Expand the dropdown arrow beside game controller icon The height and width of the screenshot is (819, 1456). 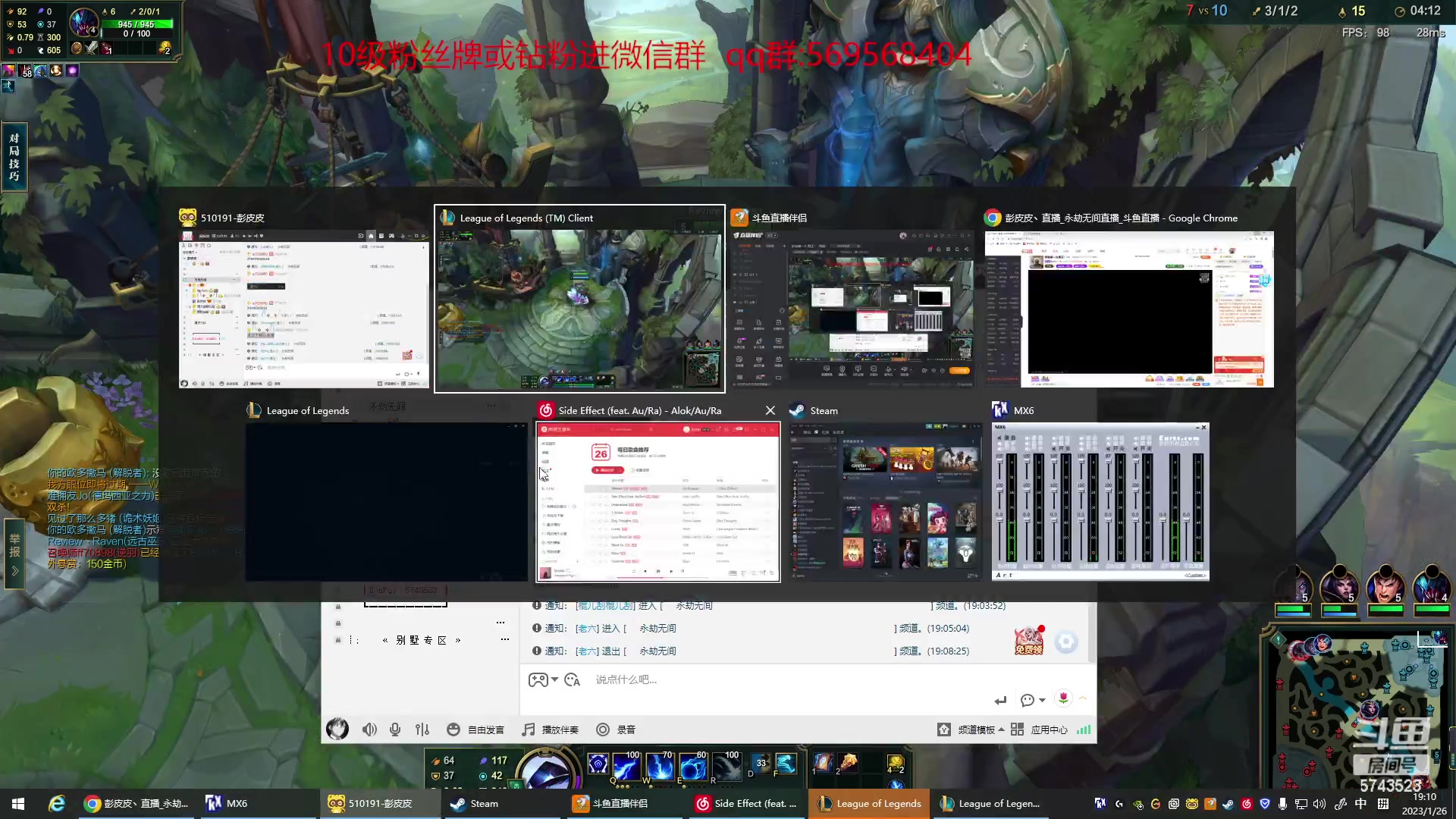pyautogui.click(x=555, y=679)
